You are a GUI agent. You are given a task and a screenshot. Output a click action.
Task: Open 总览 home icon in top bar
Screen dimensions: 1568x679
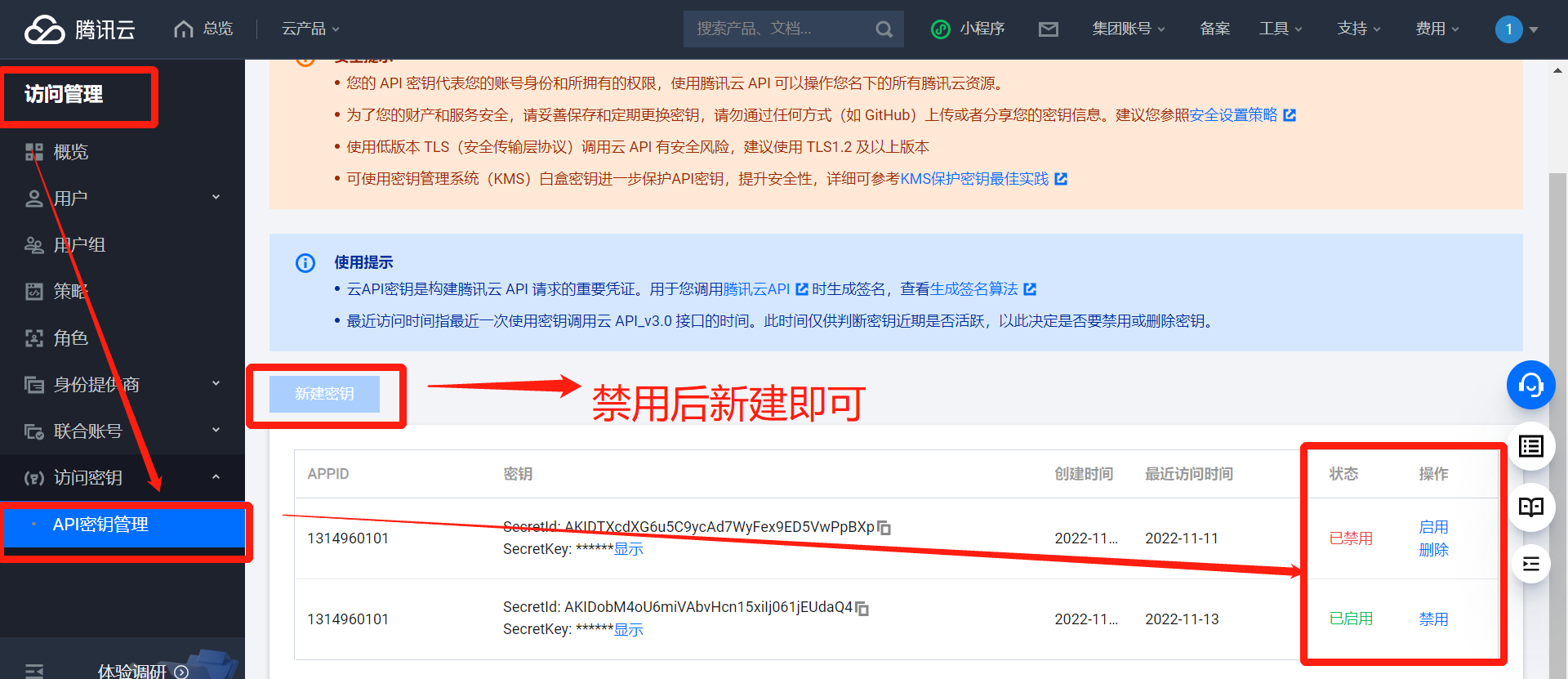point(184,29)
